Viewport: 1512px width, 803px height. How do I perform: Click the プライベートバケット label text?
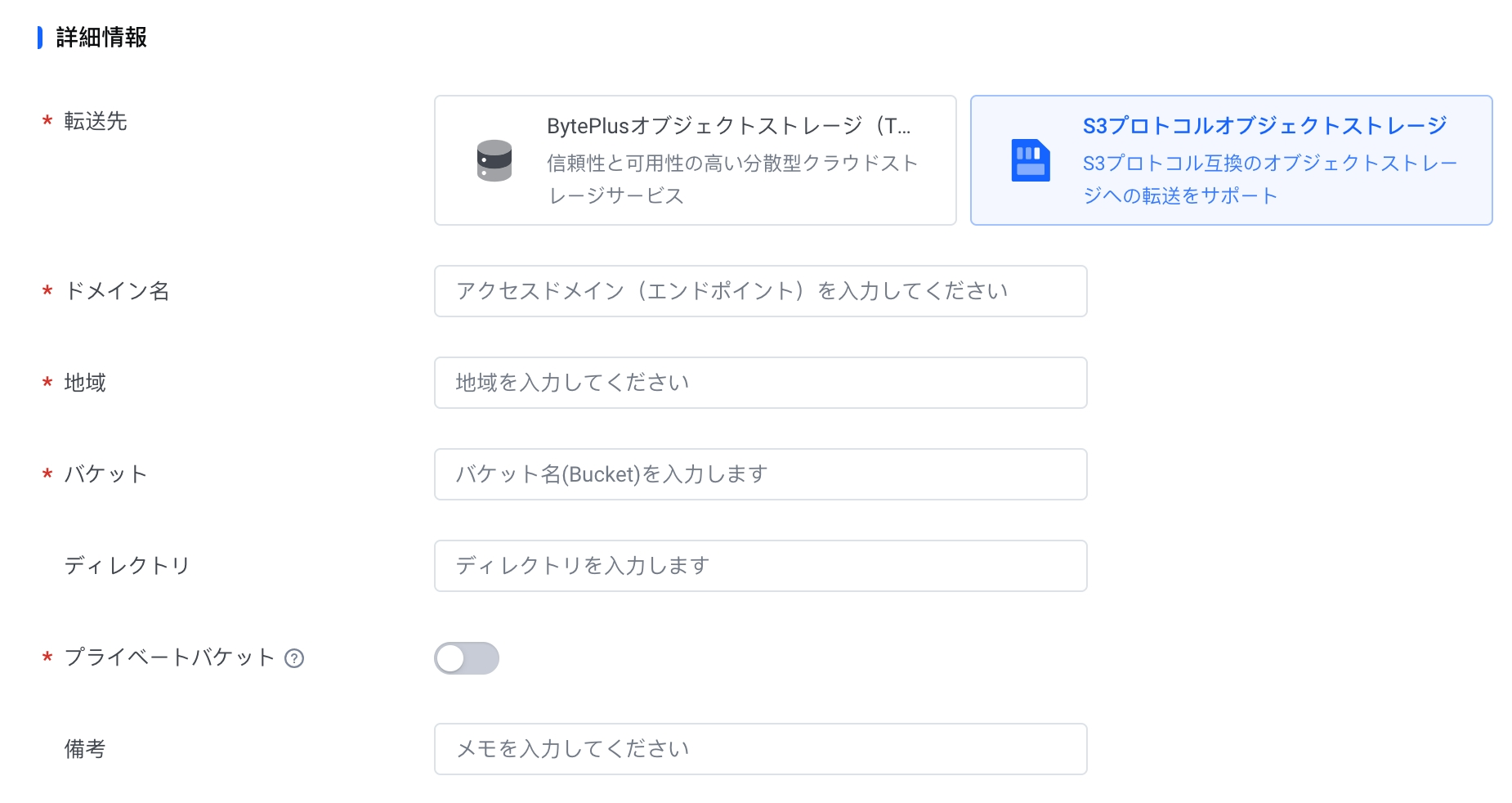(169, 657)
